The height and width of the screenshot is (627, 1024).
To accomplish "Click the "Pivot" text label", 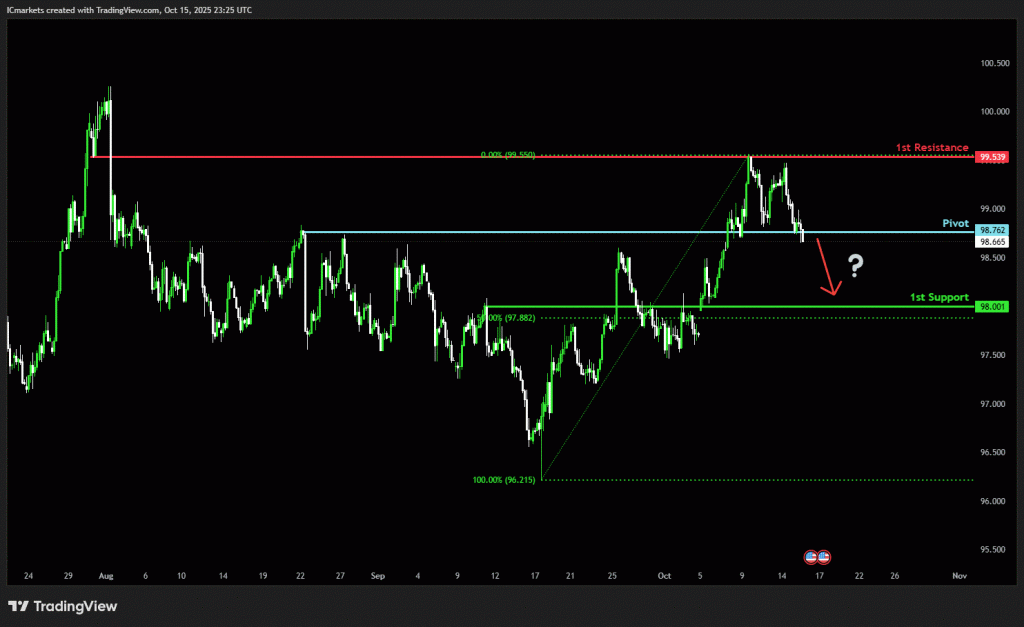I will 955,223.
